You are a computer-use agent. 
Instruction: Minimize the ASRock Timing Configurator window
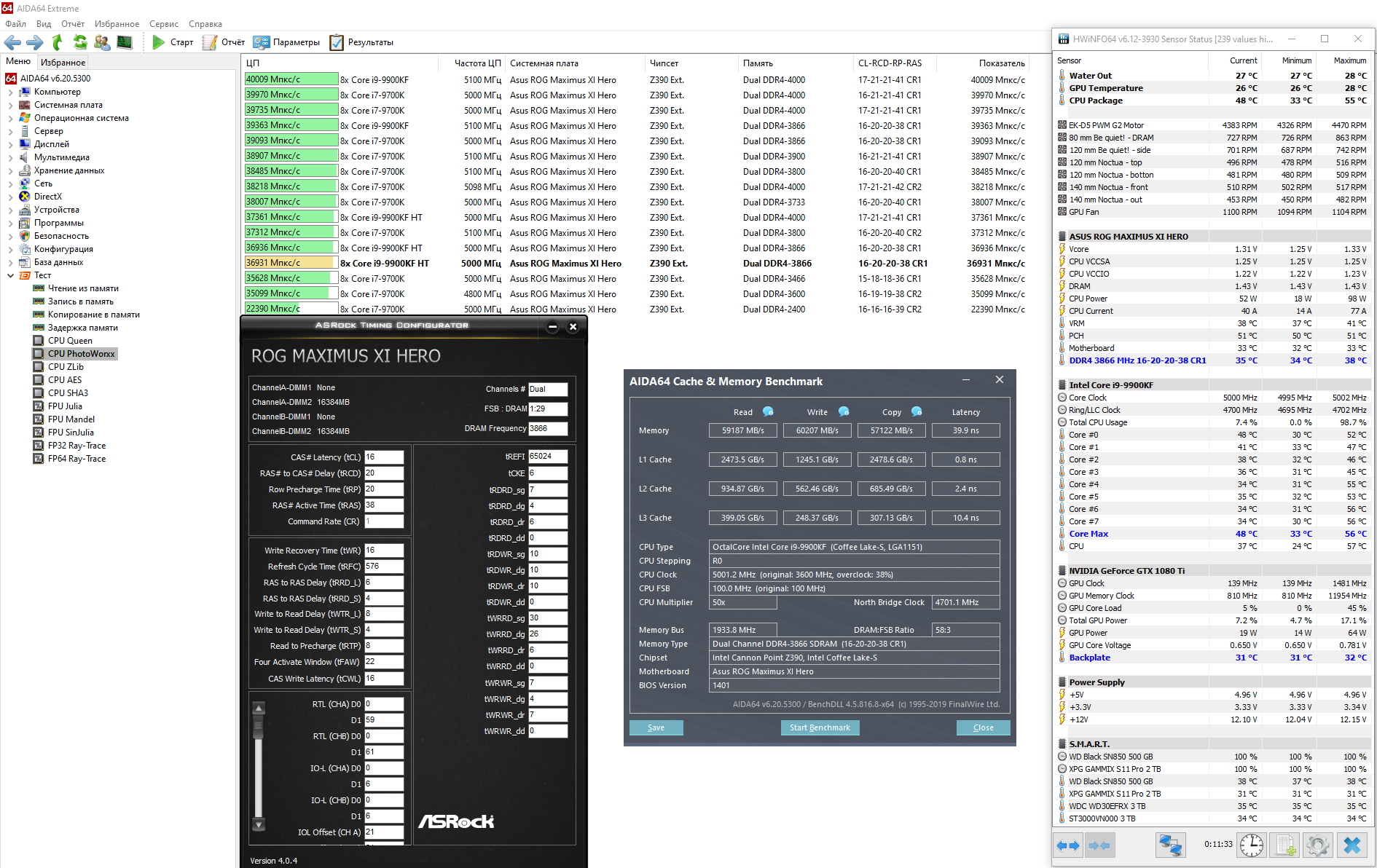(x=552, y=327)
